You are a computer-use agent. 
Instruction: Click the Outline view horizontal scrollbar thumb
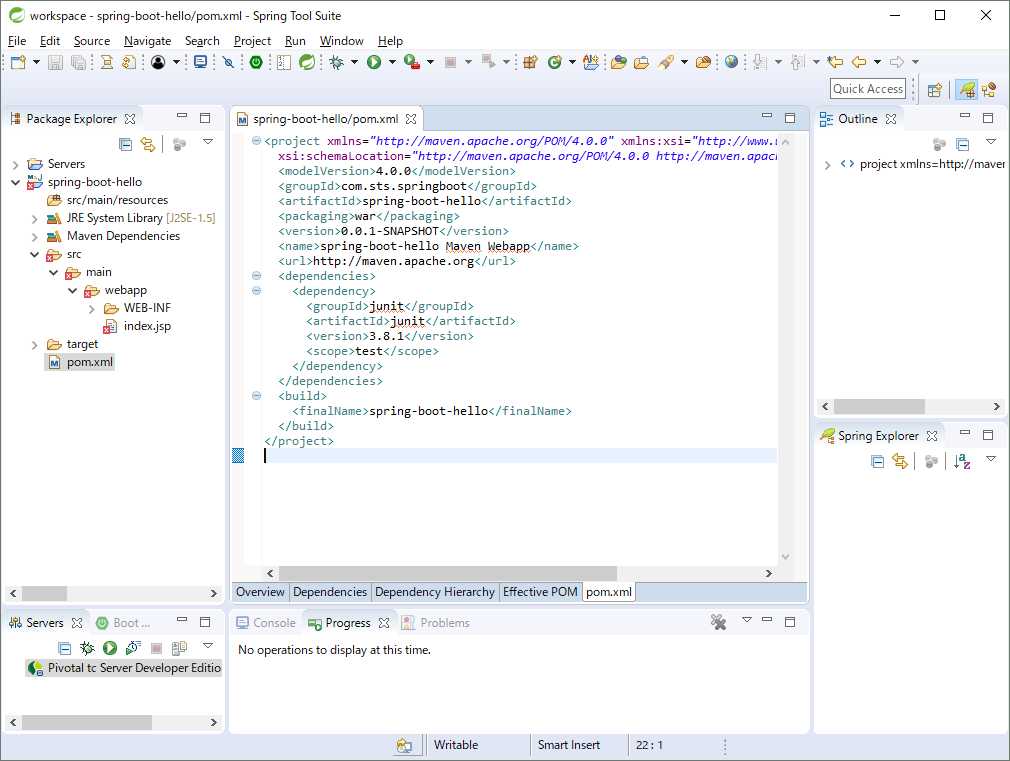879,407
